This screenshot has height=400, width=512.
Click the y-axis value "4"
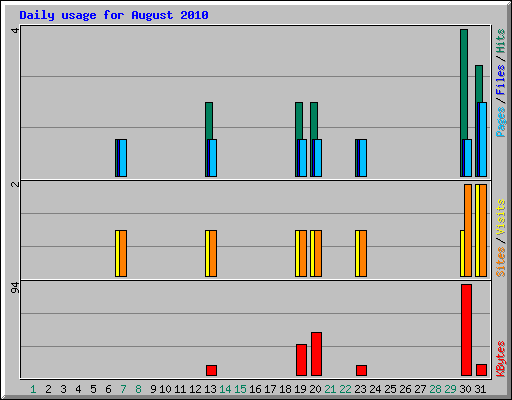(x=15, y=30)
